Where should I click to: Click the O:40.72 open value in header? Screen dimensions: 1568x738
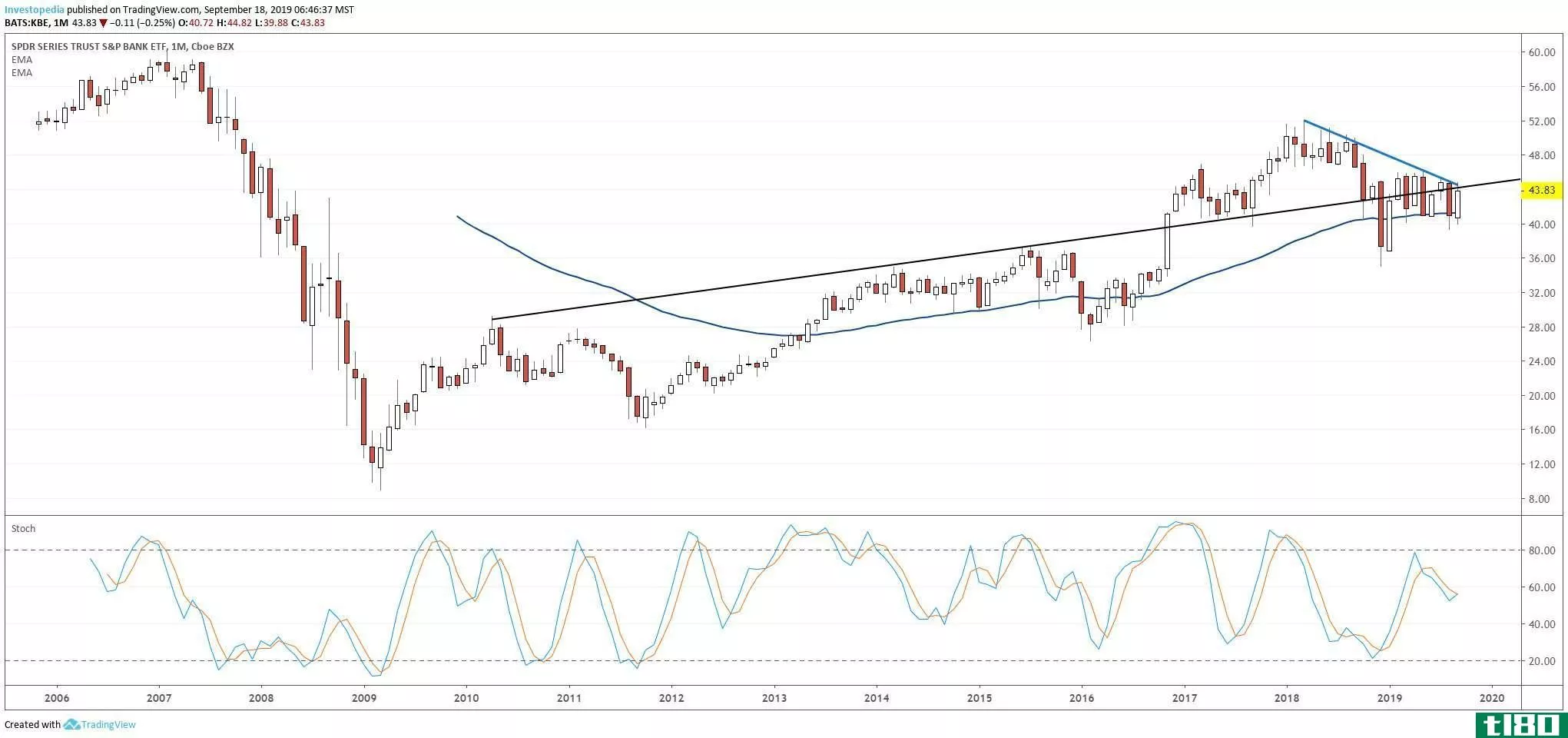(196, 23)
